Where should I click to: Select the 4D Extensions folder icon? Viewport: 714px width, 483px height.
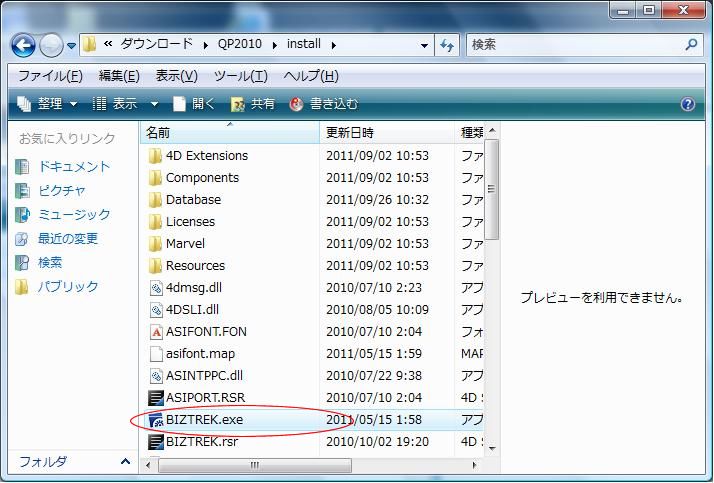(x=155, y=156)
